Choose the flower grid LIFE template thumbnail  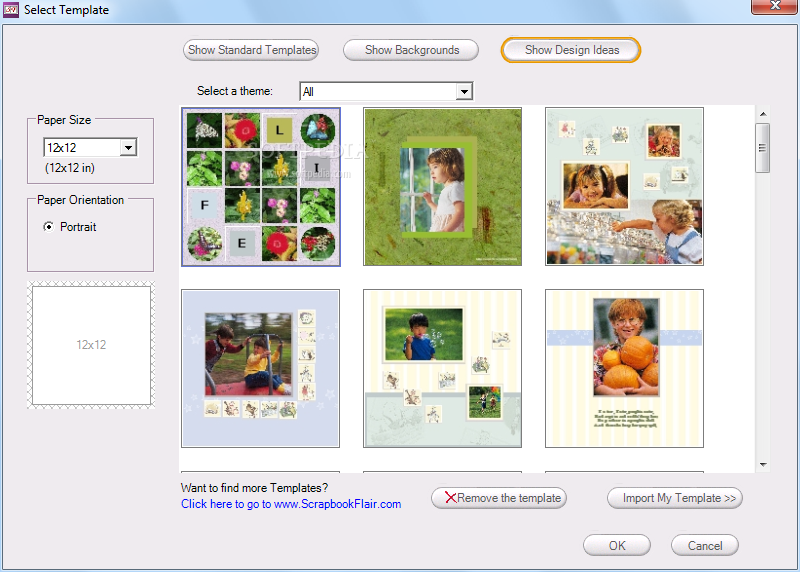261,187
